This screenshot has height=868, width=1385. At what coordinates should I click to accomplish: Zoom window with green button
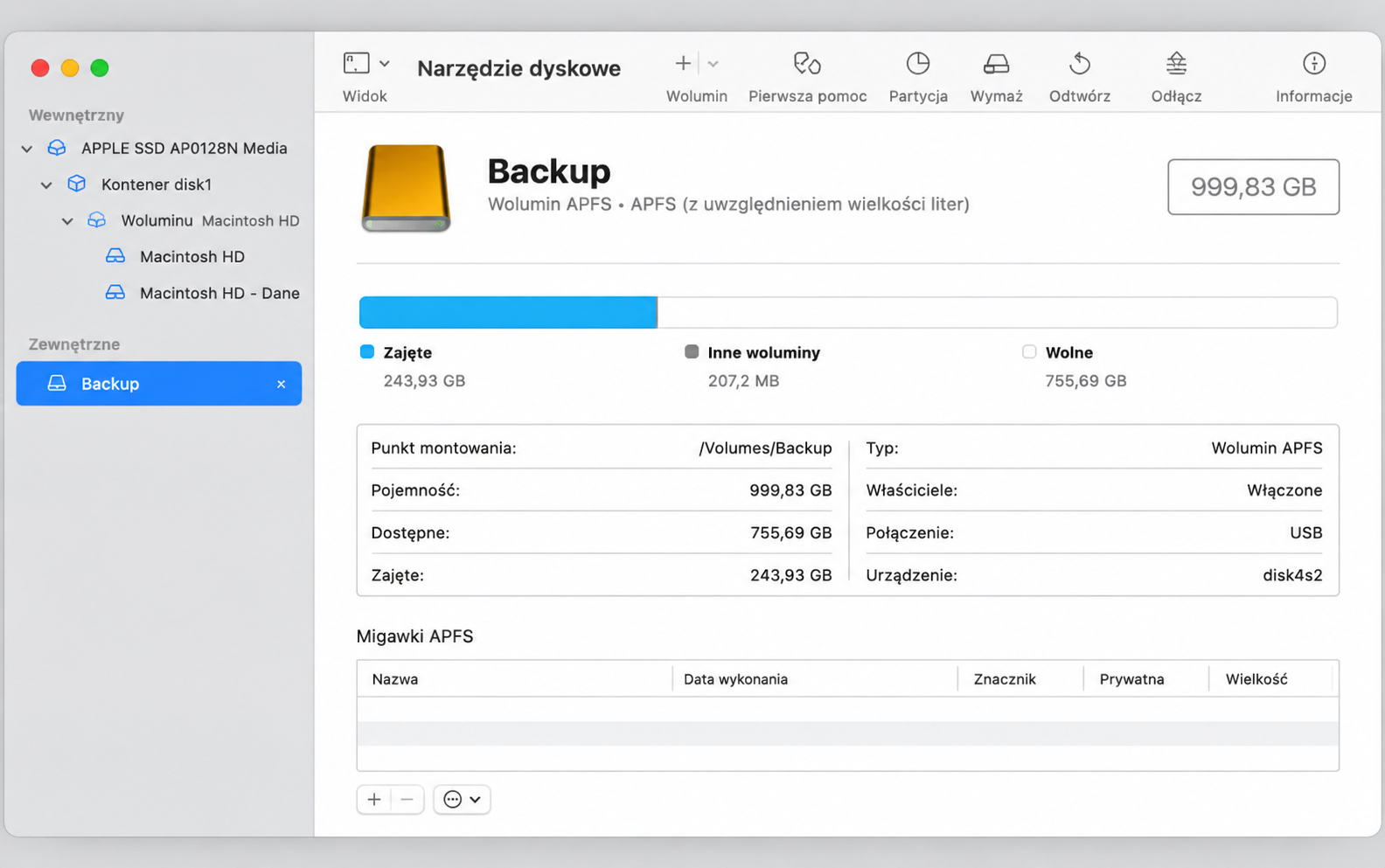[x=100, y=67]
